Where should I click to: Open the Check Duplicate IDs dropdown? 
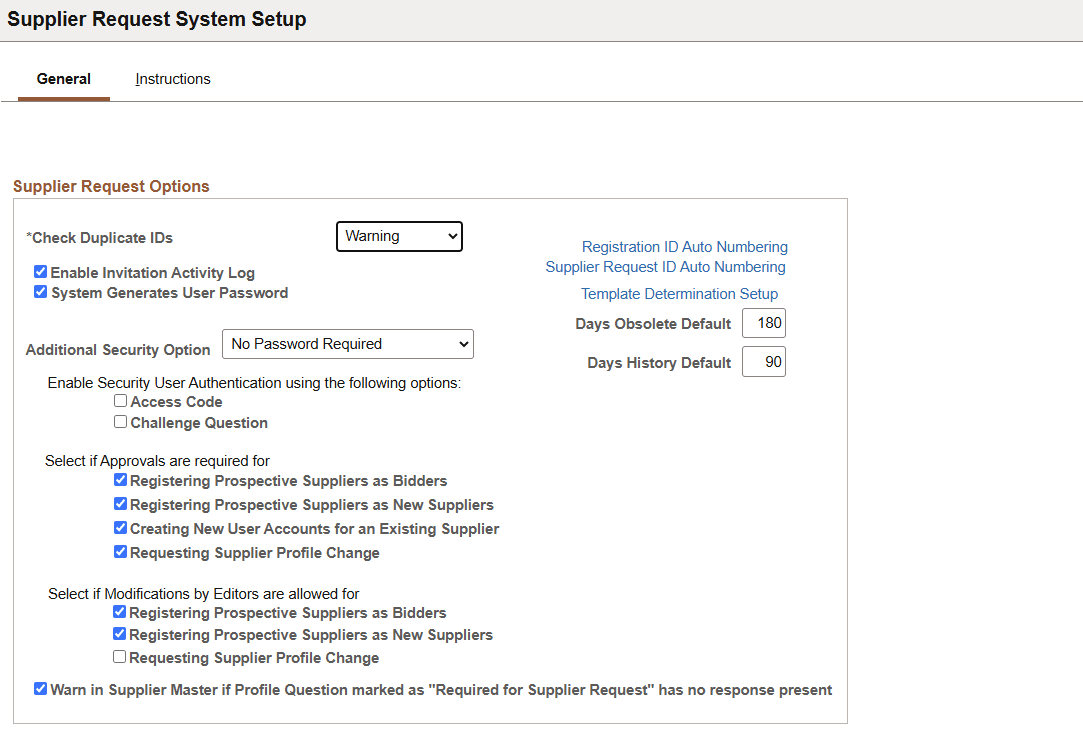399,236
